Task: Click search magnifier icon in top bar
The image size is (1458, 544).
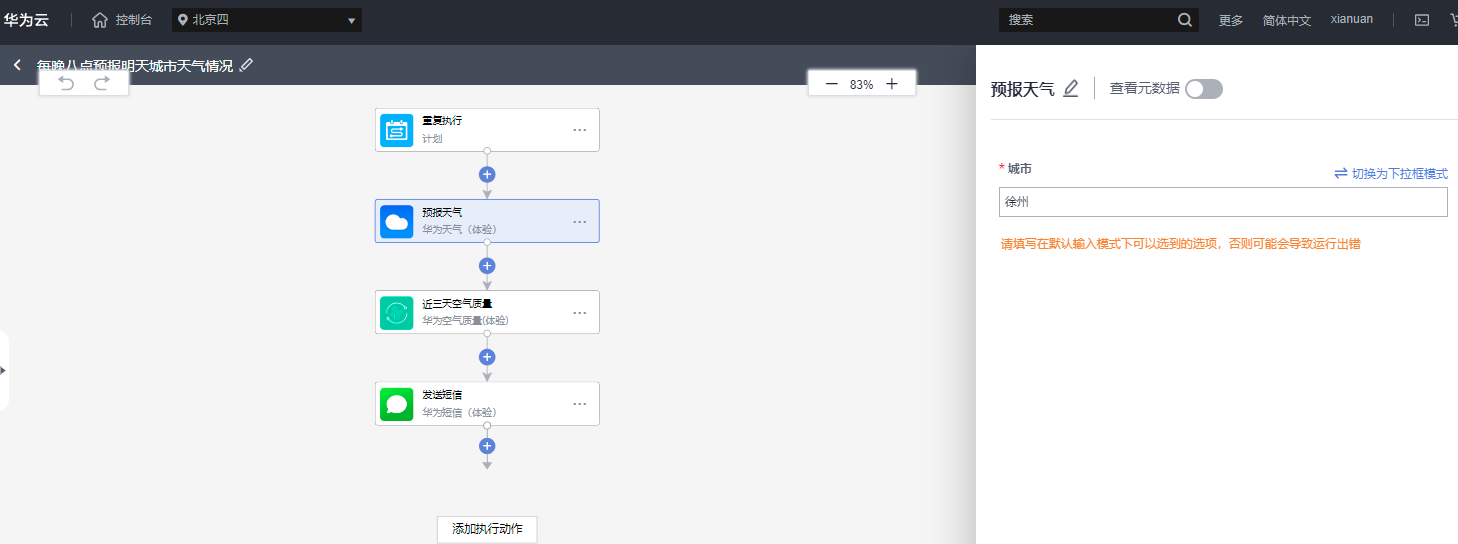Action: point(1185,20)
